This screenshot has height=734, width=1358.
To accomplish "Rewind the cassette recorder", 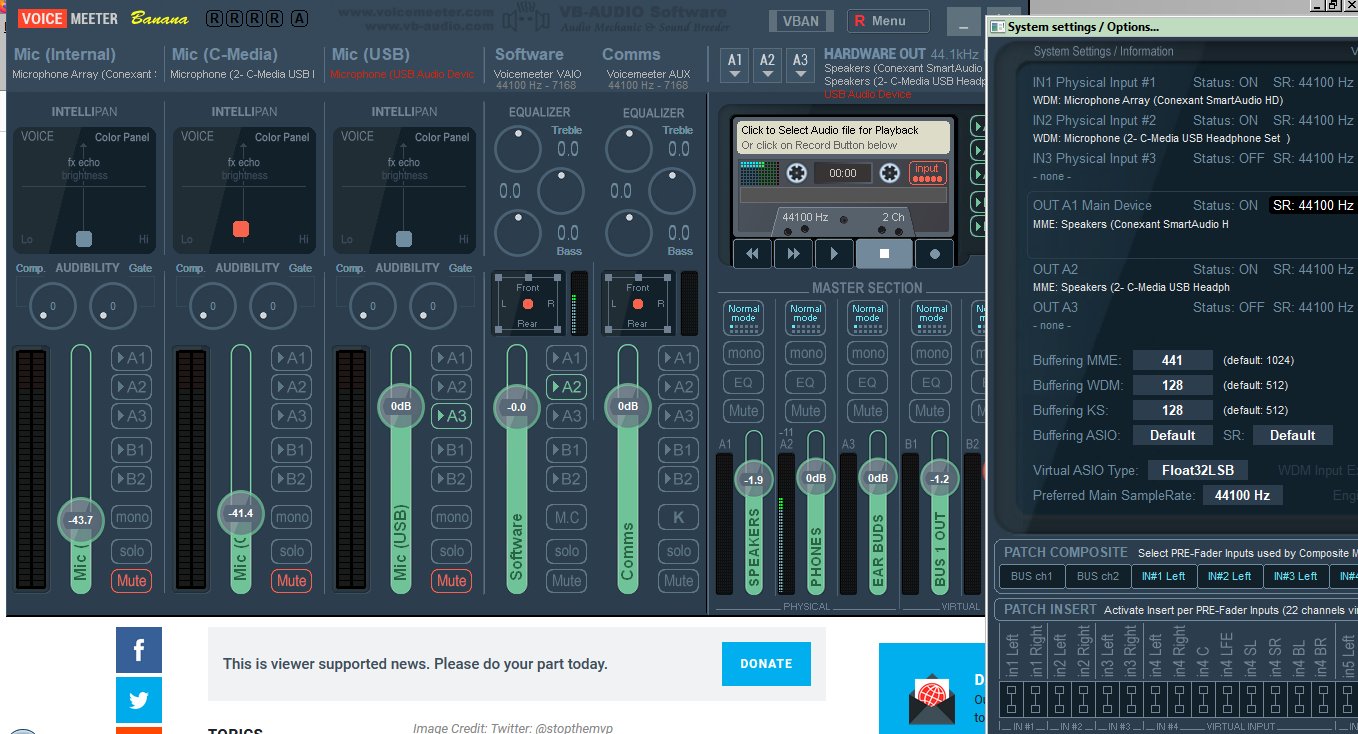I will pos(752,254).
